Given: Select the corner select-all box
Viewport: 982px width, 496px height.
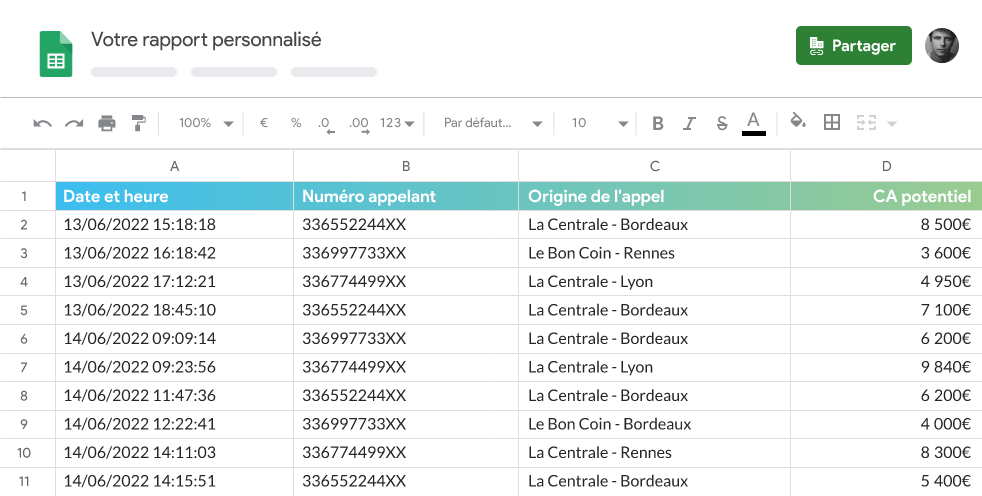Looking at the screenshot, I should click(x=28, y=166).
